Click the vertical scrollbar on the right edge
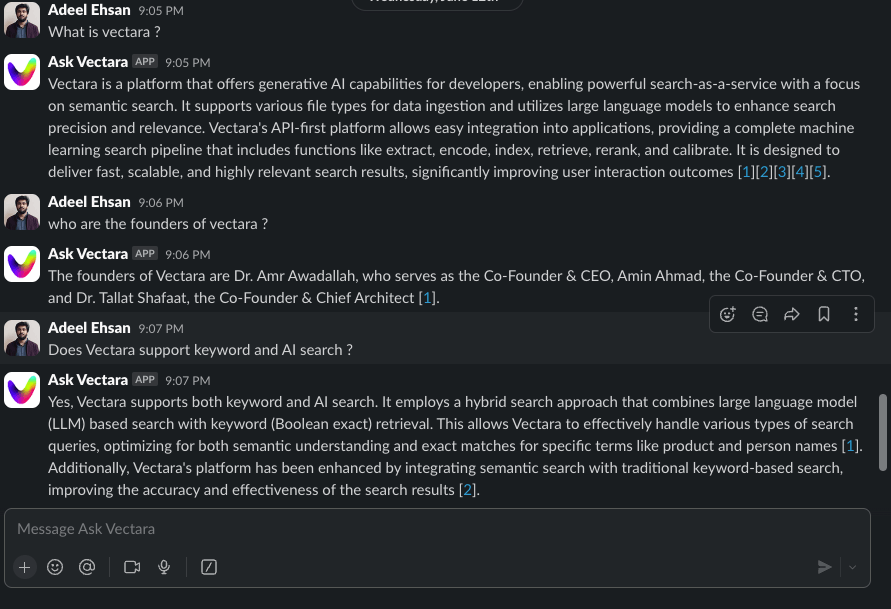Viewport: 891px width, 609px height. 883,432
